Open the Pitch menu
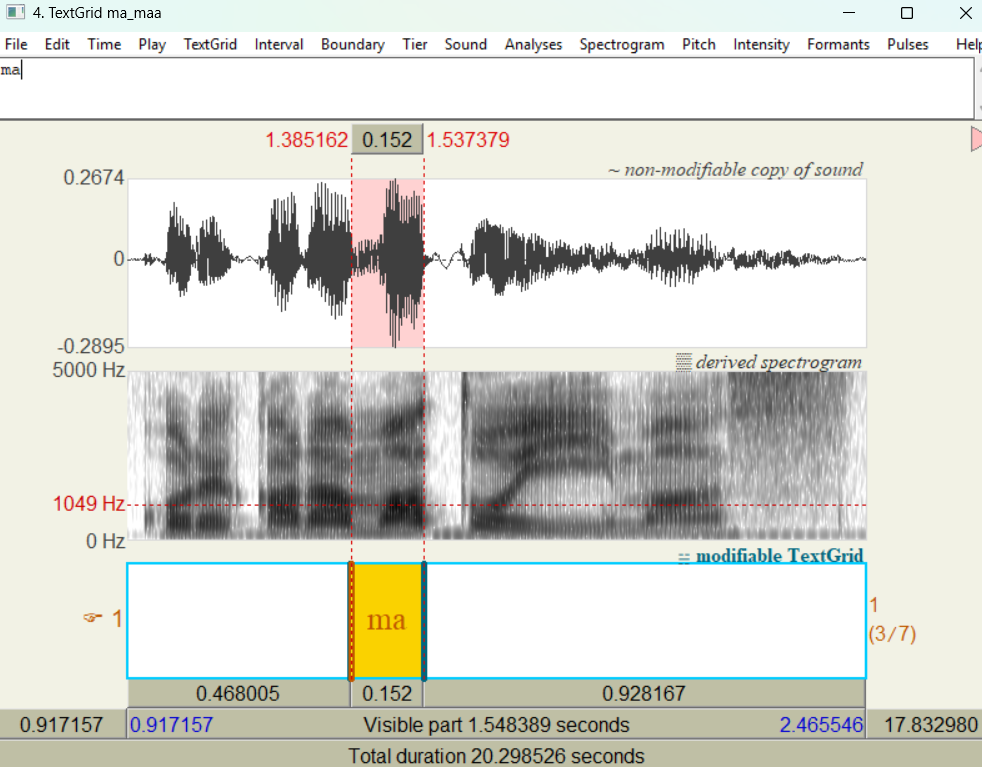The image size is (982, 767). click(699, 44)
